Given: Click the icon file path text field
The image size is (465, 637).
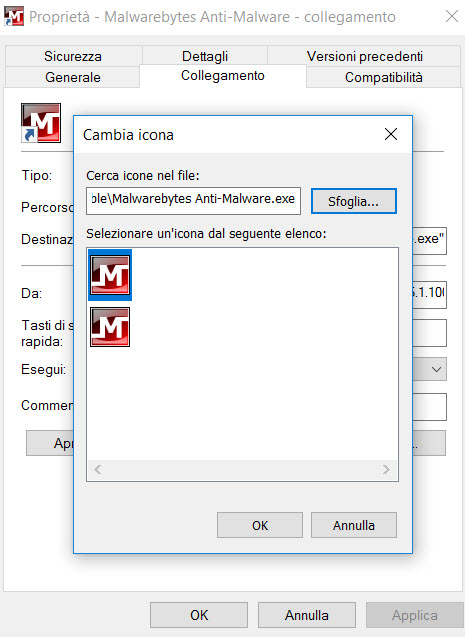Looking at the screenshot, I should pyautogui.click(x=193, y=201).
